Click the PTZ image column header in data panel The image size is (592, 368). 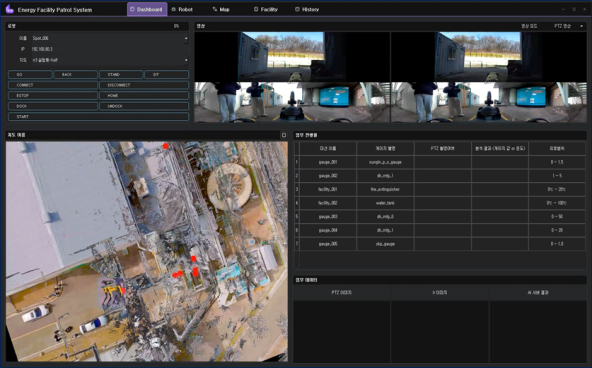point(342,293)
